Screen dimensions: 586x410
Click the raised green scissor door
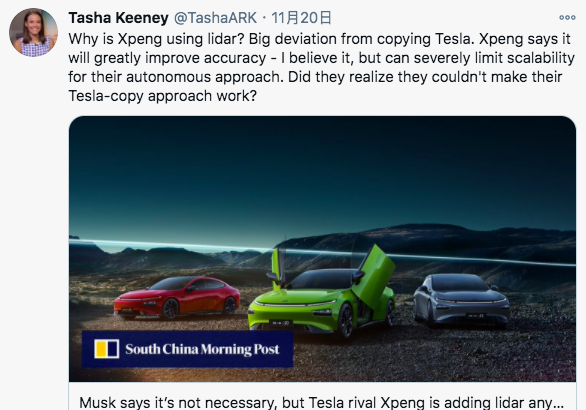374,277
